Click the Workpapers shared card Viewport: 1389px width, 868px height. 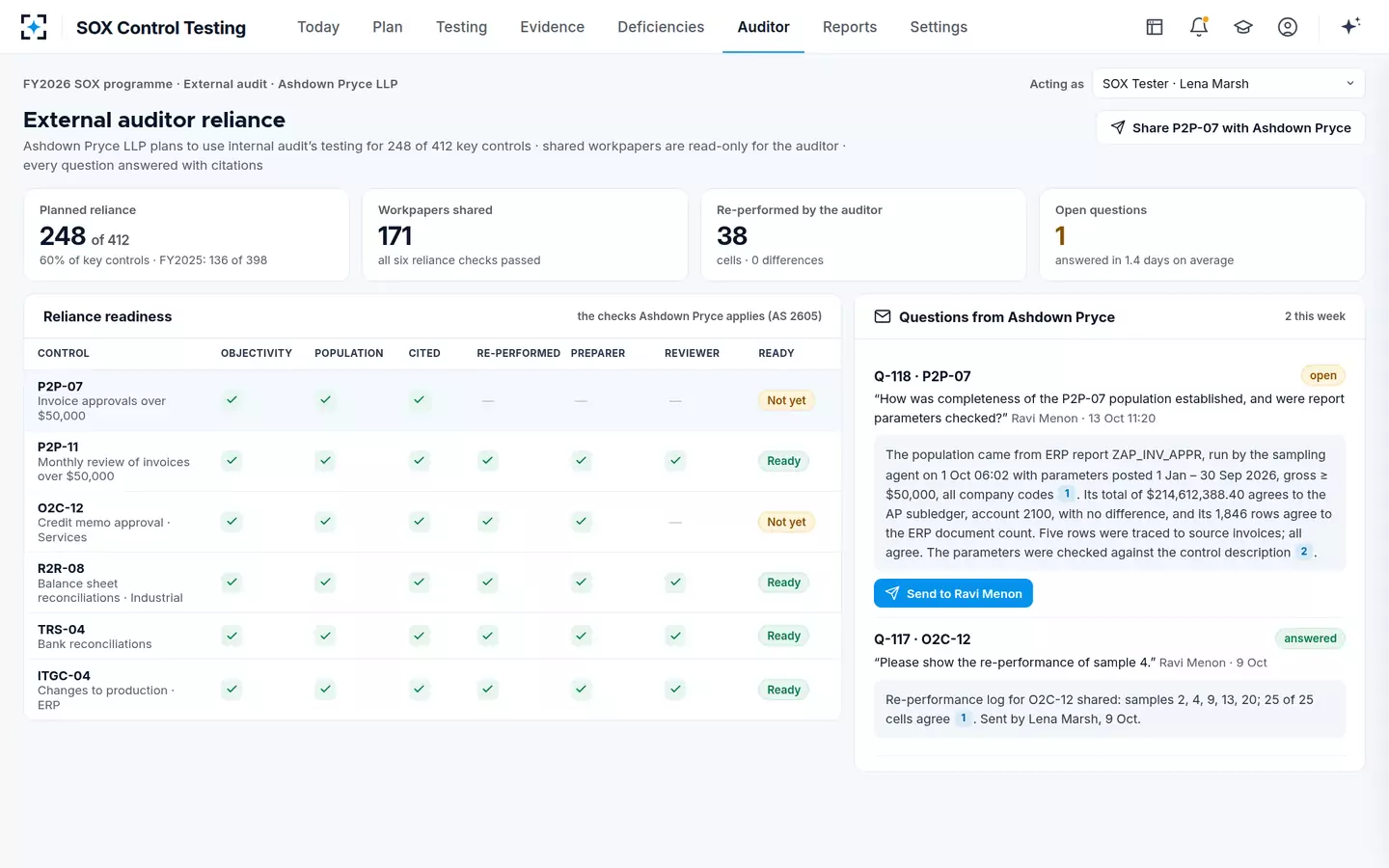coord(525,234)
